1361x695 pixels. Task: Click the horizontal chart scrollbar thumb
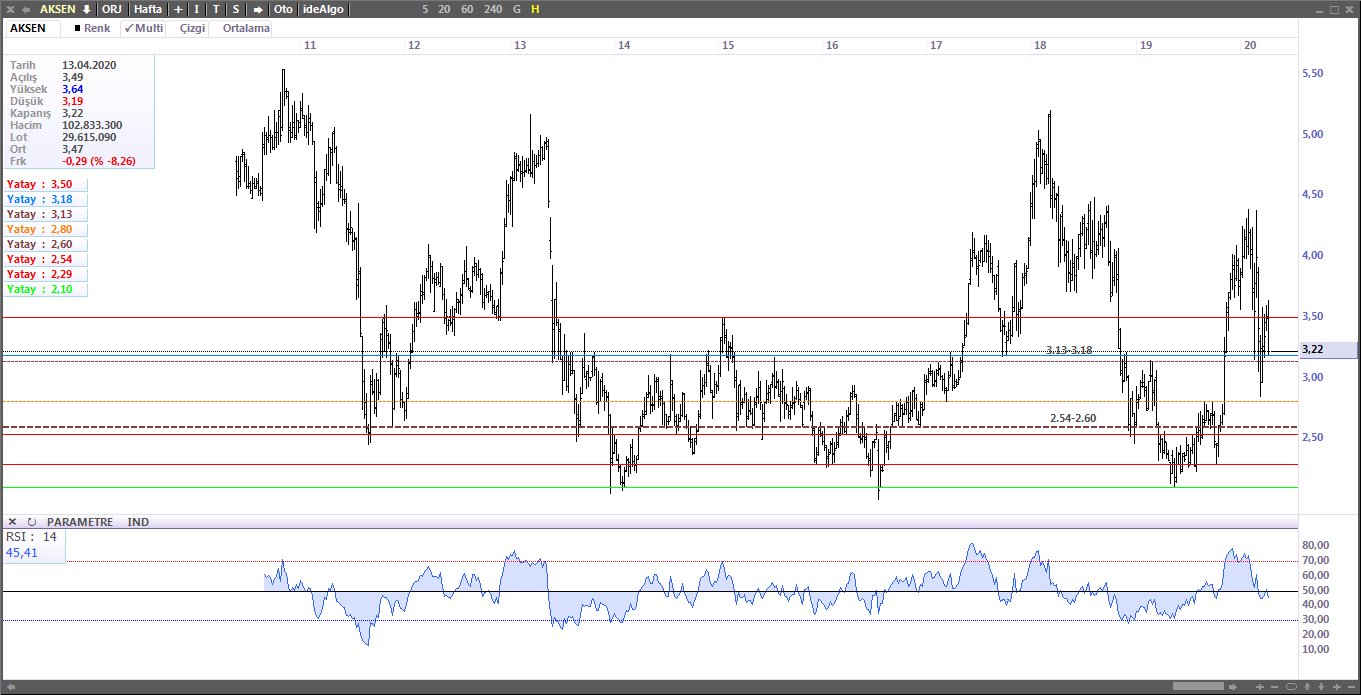tap(1198, 686)
